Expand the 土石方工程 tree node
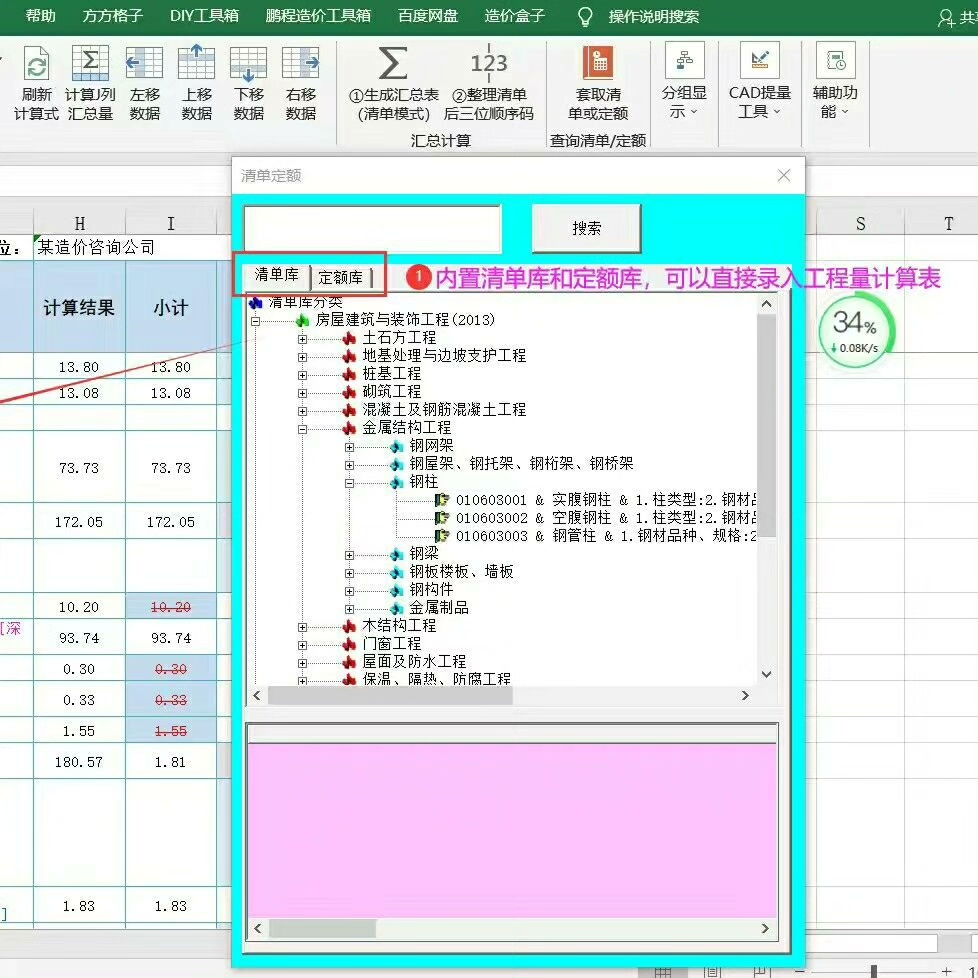The width and height of the screenshot is (978, 978). (302, 338)
